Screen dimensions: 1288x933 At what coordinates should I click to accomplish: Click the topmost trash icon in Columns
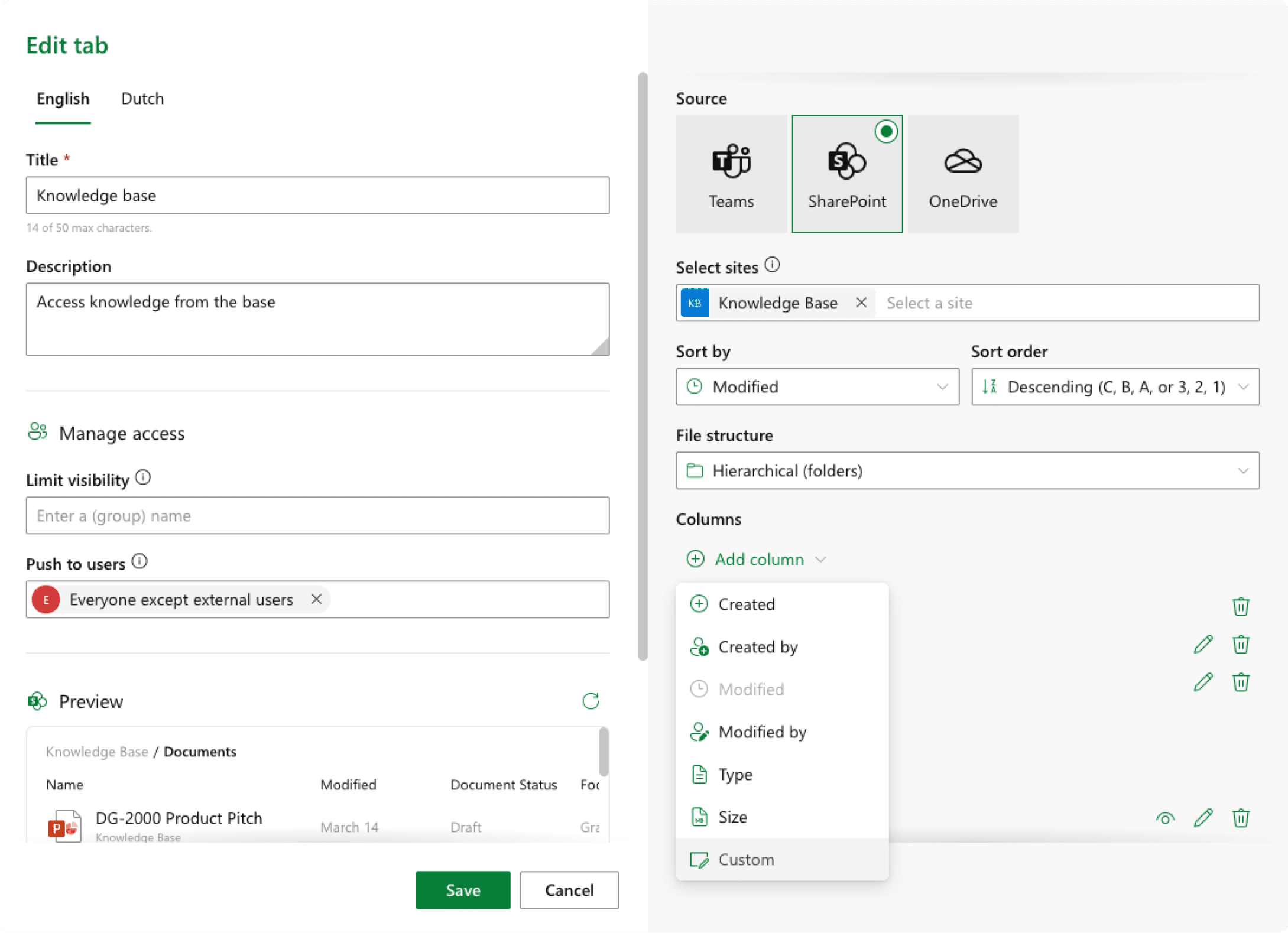[1240, 606]
